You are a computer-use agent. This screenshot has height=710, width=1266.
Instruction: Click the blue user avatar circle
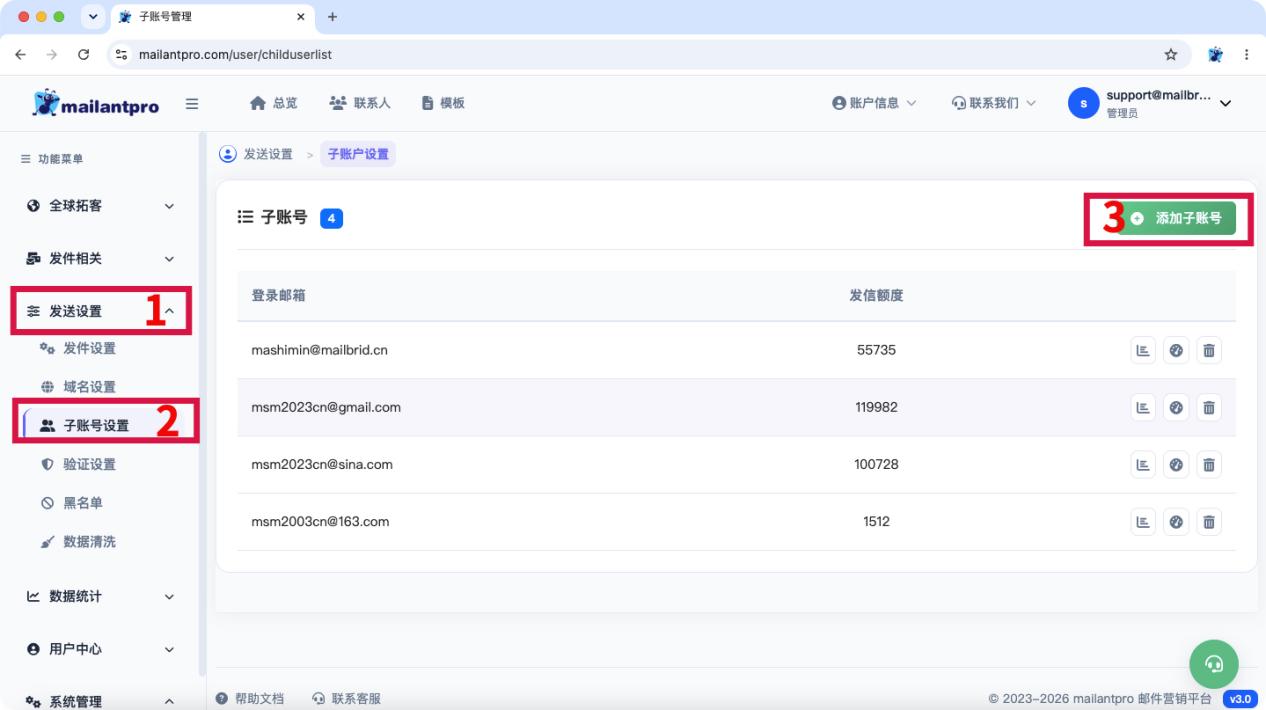point(1083,103)
